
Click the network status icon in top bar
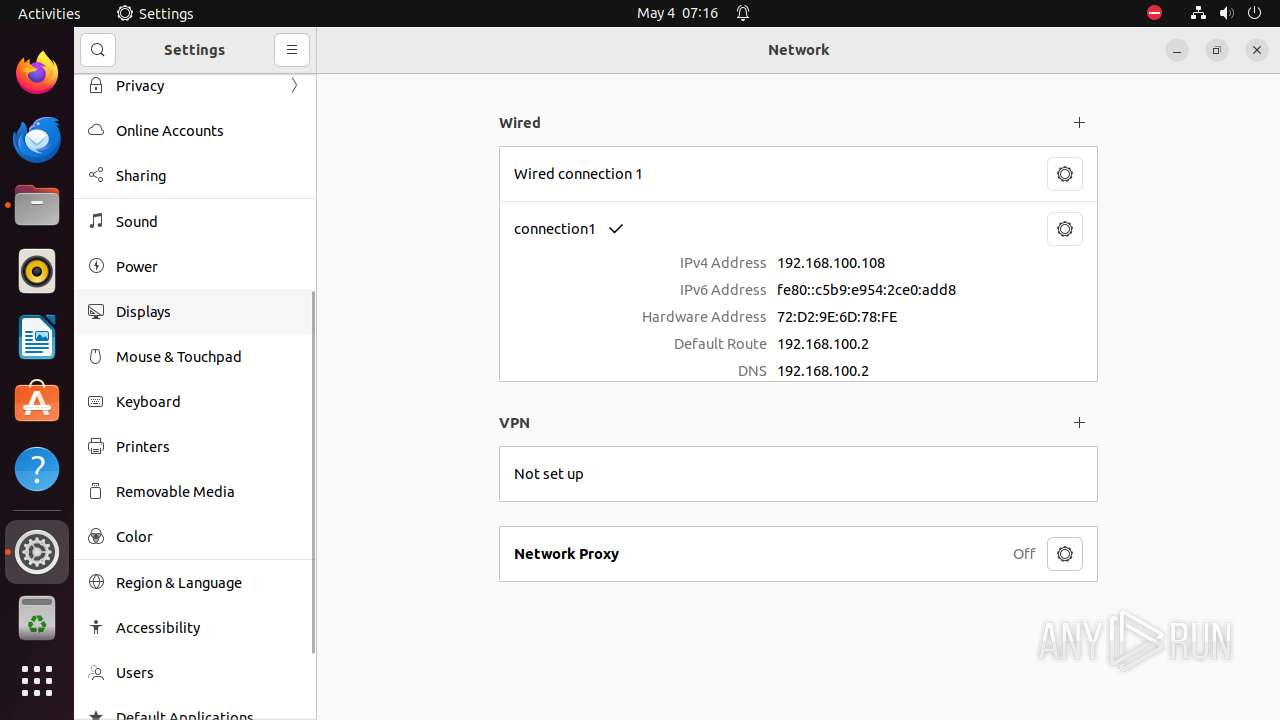click(1198, 13)
